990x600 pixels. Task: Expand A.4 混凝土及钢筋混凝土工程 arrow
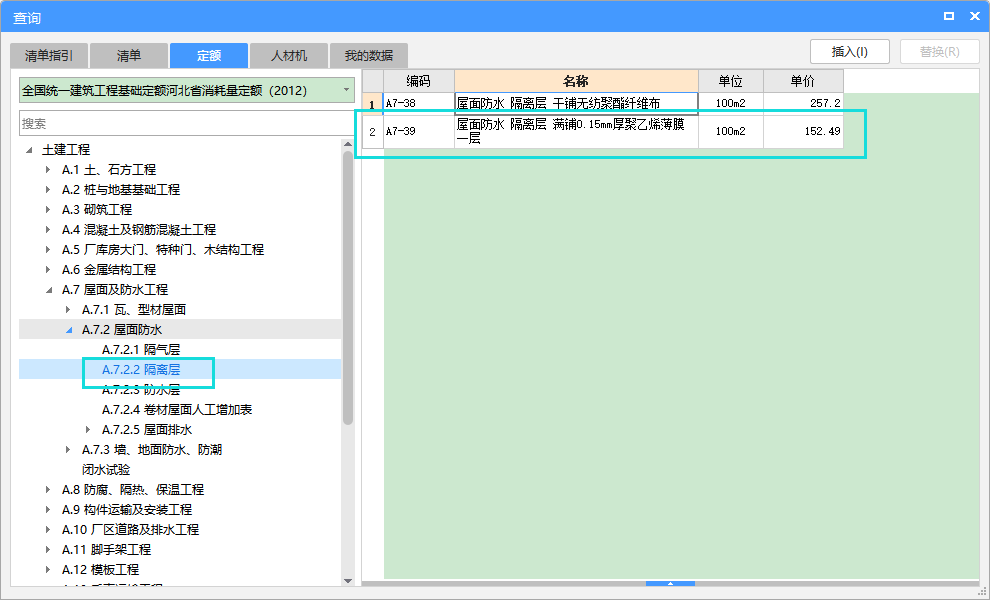click(48, 230)
